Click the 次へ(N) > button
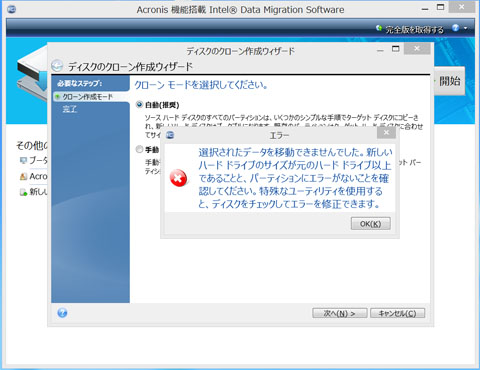This screenshot has height=370, width=480. pos(340,313)
